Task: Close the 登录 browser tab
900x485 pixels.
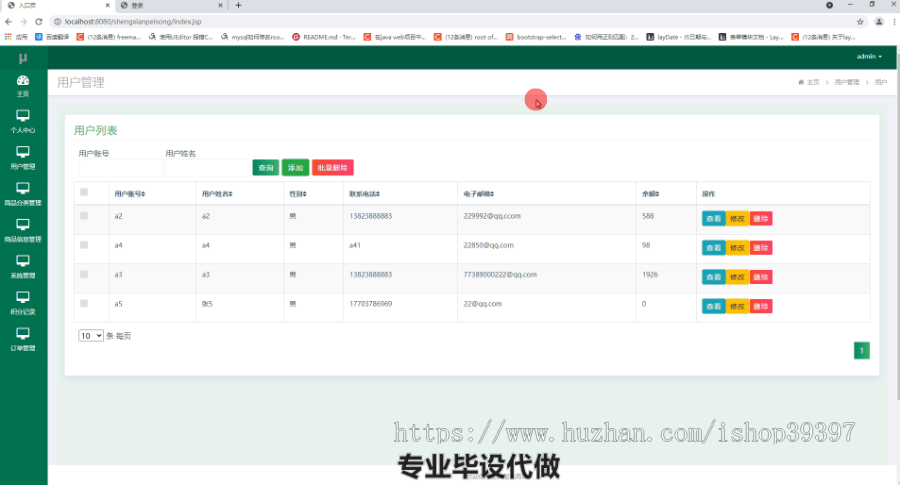Action: (220, 5)
